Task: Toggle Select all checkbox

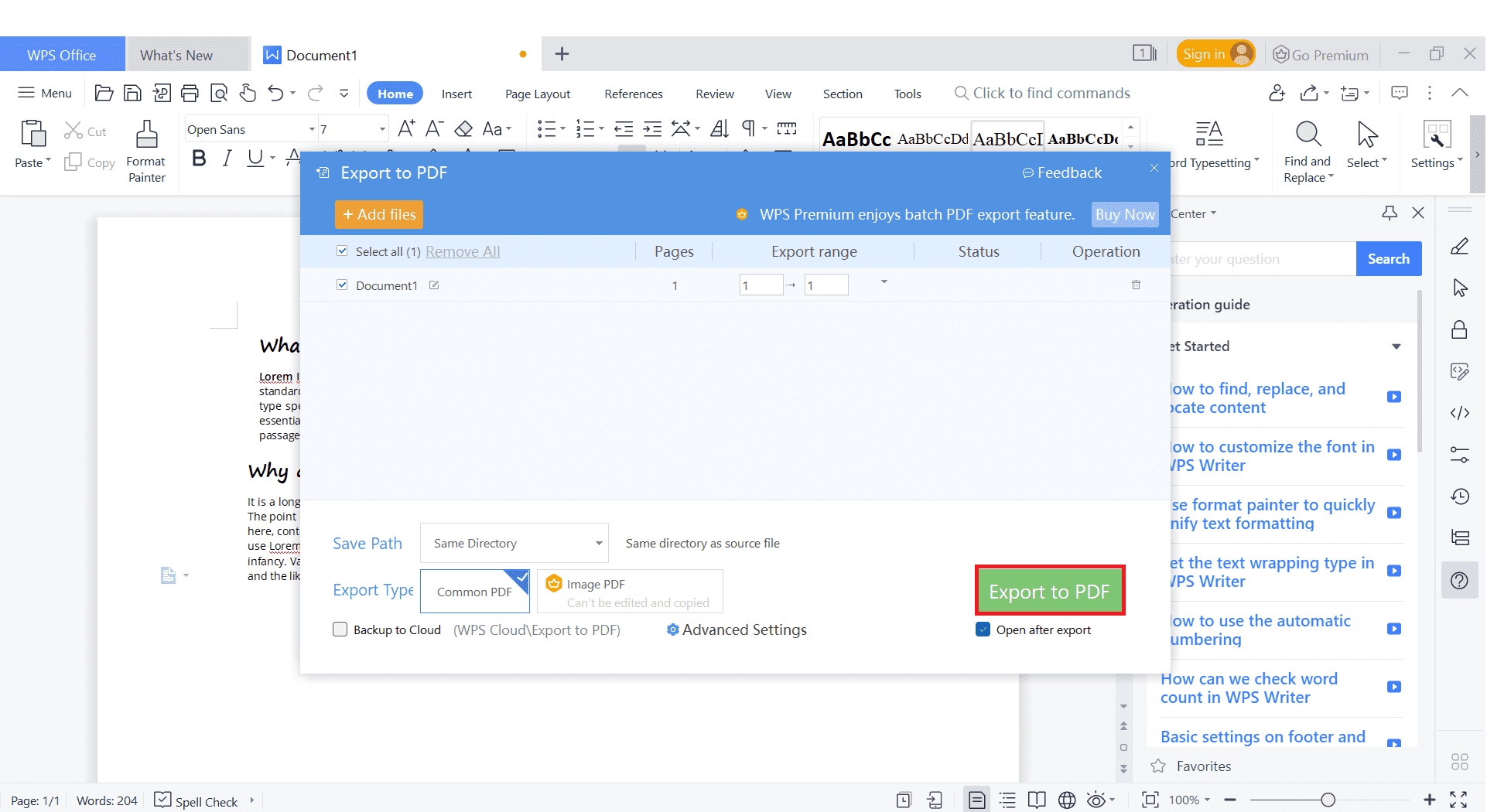Action: (x=342, y=251)
